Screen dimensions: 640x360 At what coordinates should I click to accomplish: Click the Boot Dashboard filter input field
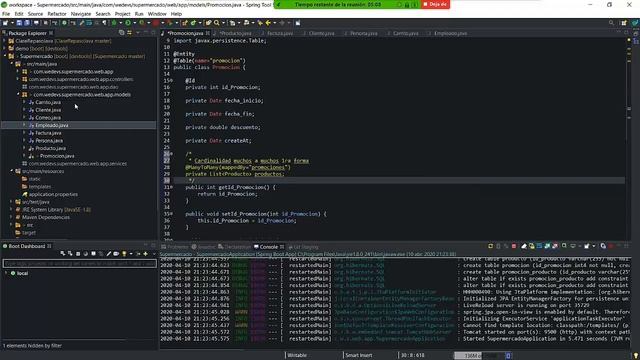(80, 264)
